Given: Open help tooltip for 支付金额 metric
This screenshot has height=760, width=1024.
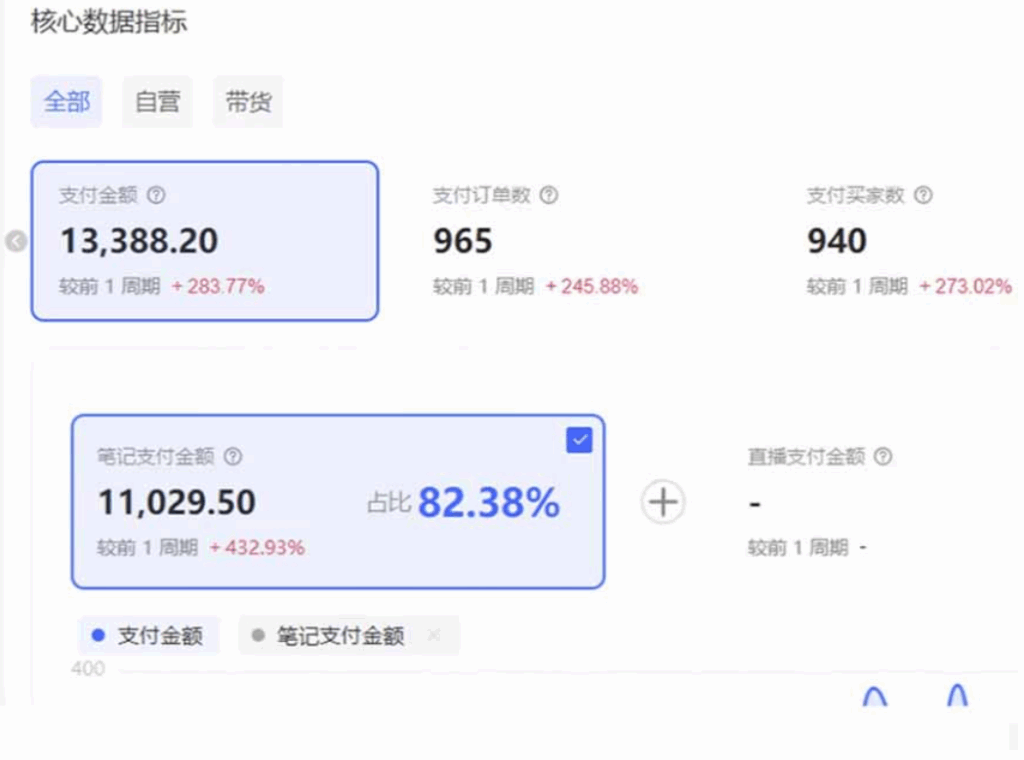Looking at the screenshot, I should click(156, 195).
